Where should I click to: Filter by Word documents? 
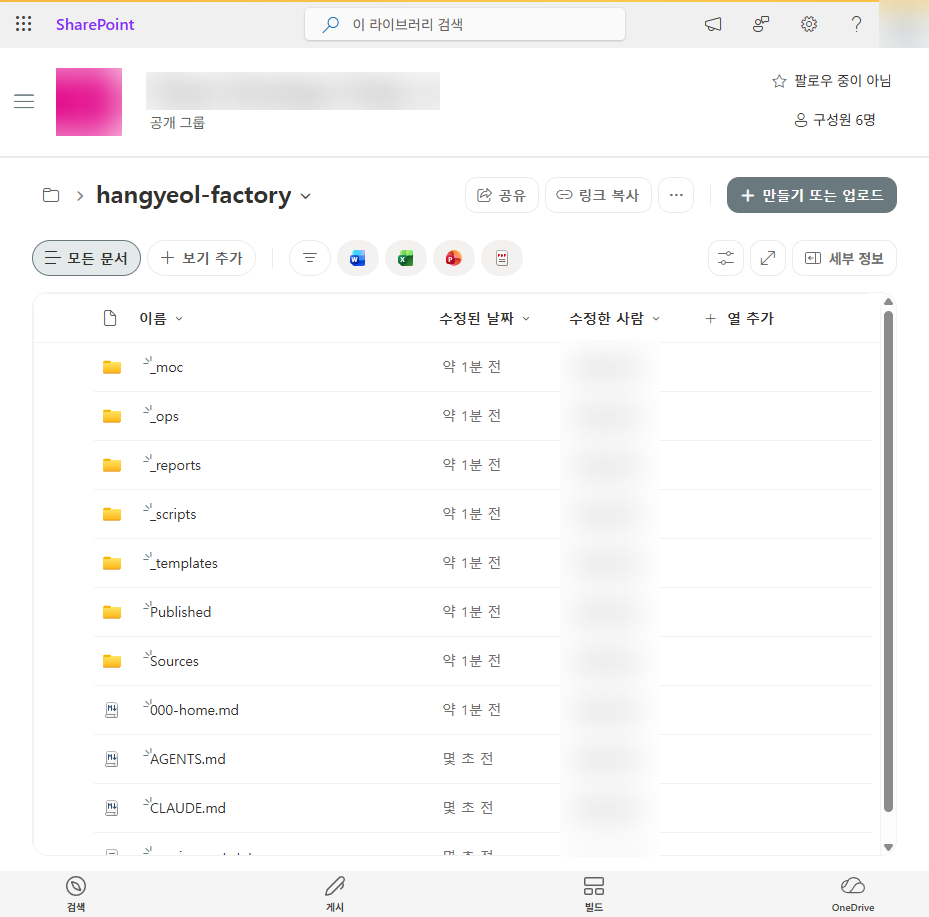358,258
